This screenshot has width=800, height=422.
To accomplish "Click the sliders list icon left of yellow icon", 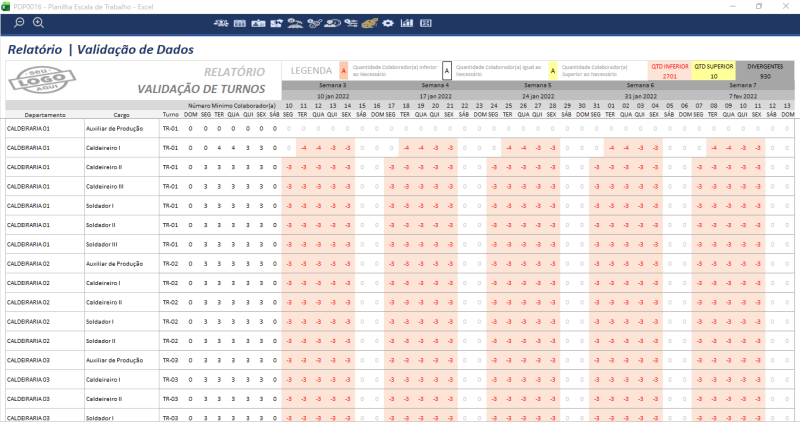I will pos(351,23).
